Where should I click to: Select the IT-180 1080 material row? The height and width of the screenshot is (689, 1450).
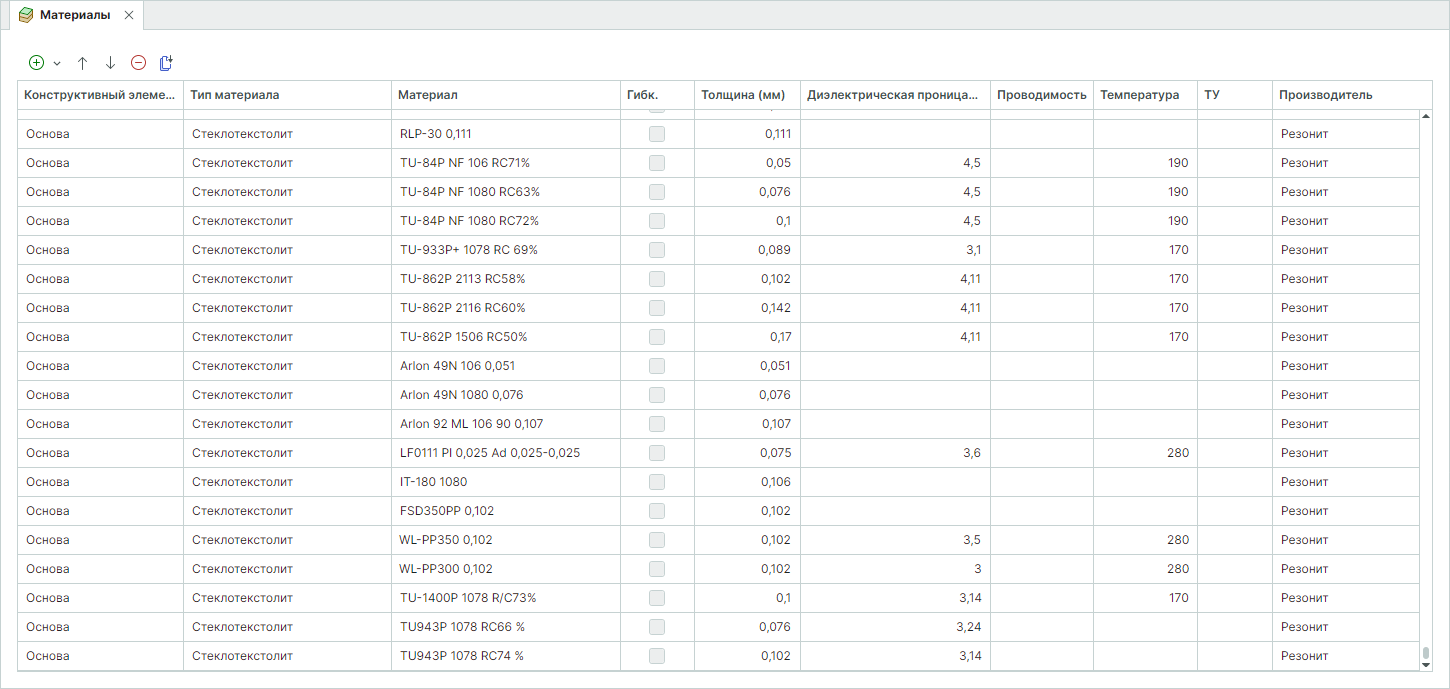click(433, 482)
